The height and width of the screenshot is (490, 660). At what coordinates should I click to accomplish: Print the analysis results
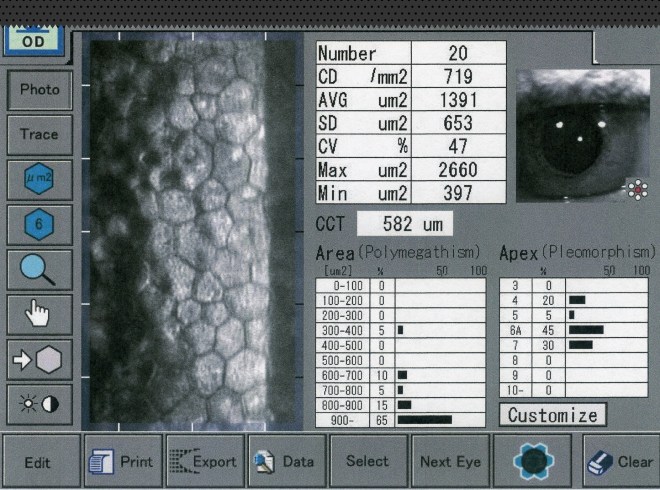(x=122, y=461)
